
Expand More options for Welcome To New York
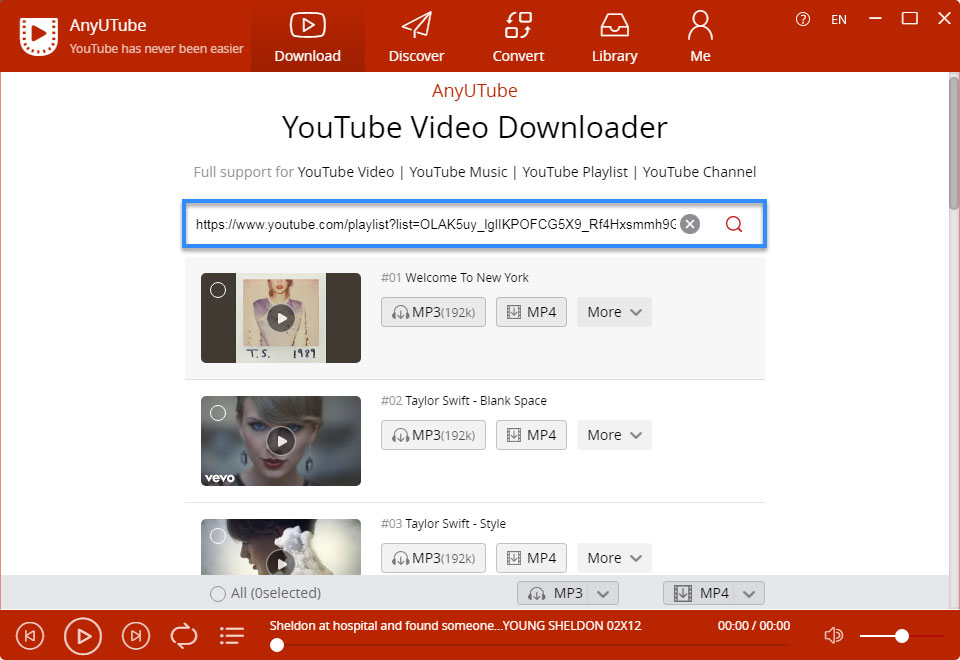(614, 312)
